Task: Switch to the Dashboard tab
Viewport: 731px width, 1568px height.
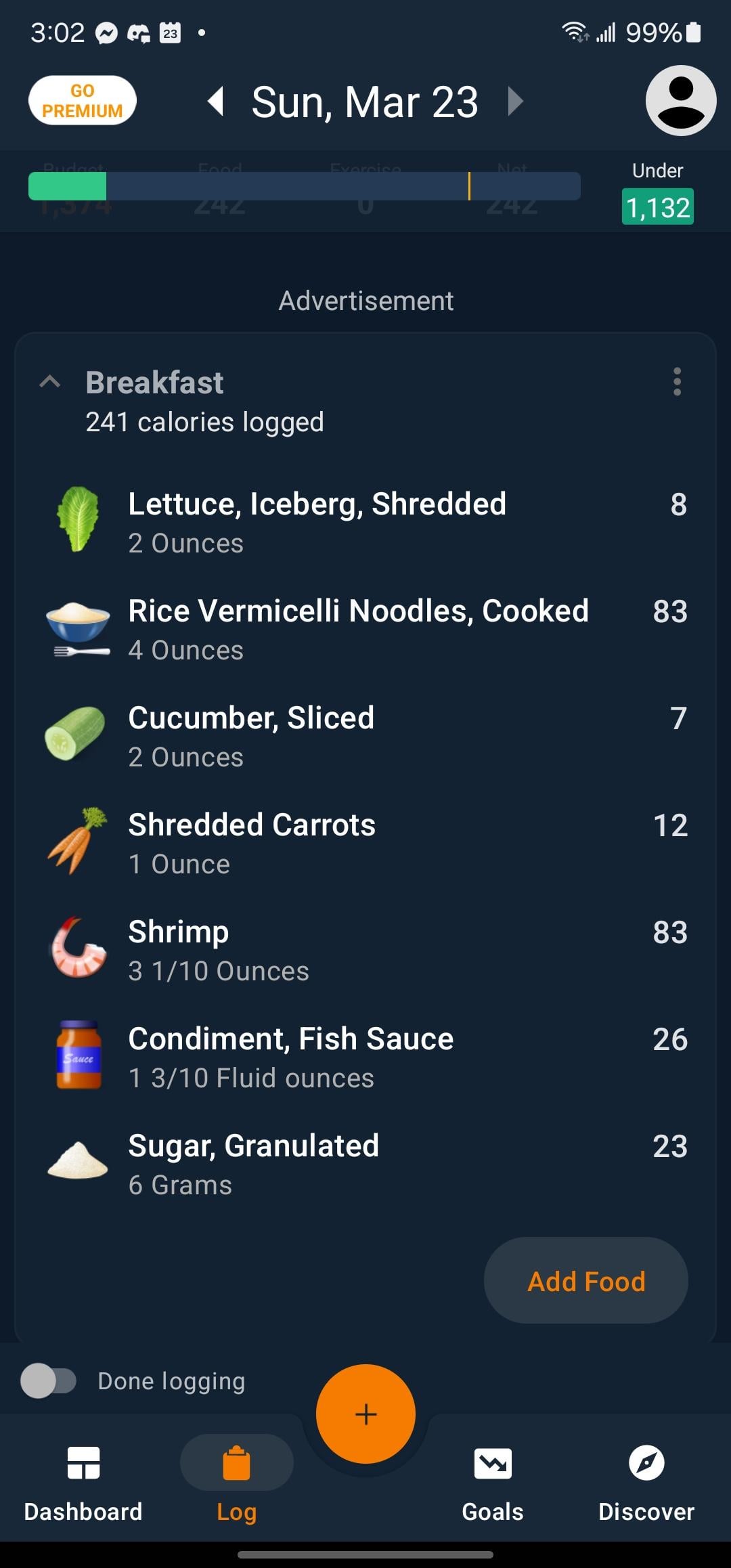Action: 83,1483
